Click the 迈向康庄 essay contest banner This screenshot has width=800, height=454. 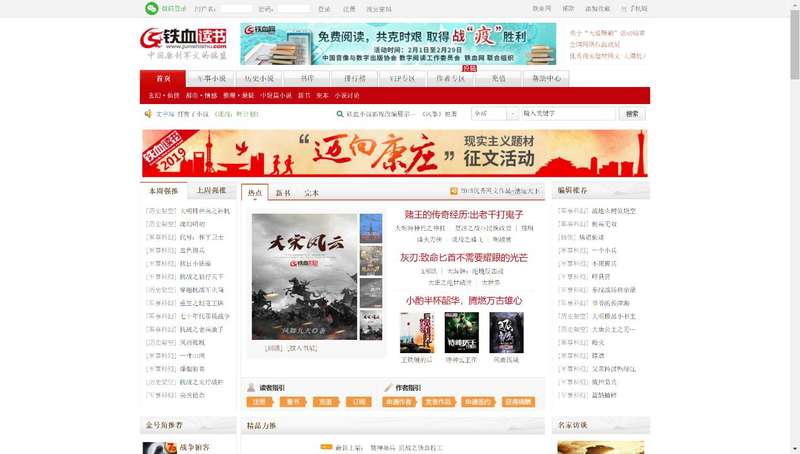395,152
